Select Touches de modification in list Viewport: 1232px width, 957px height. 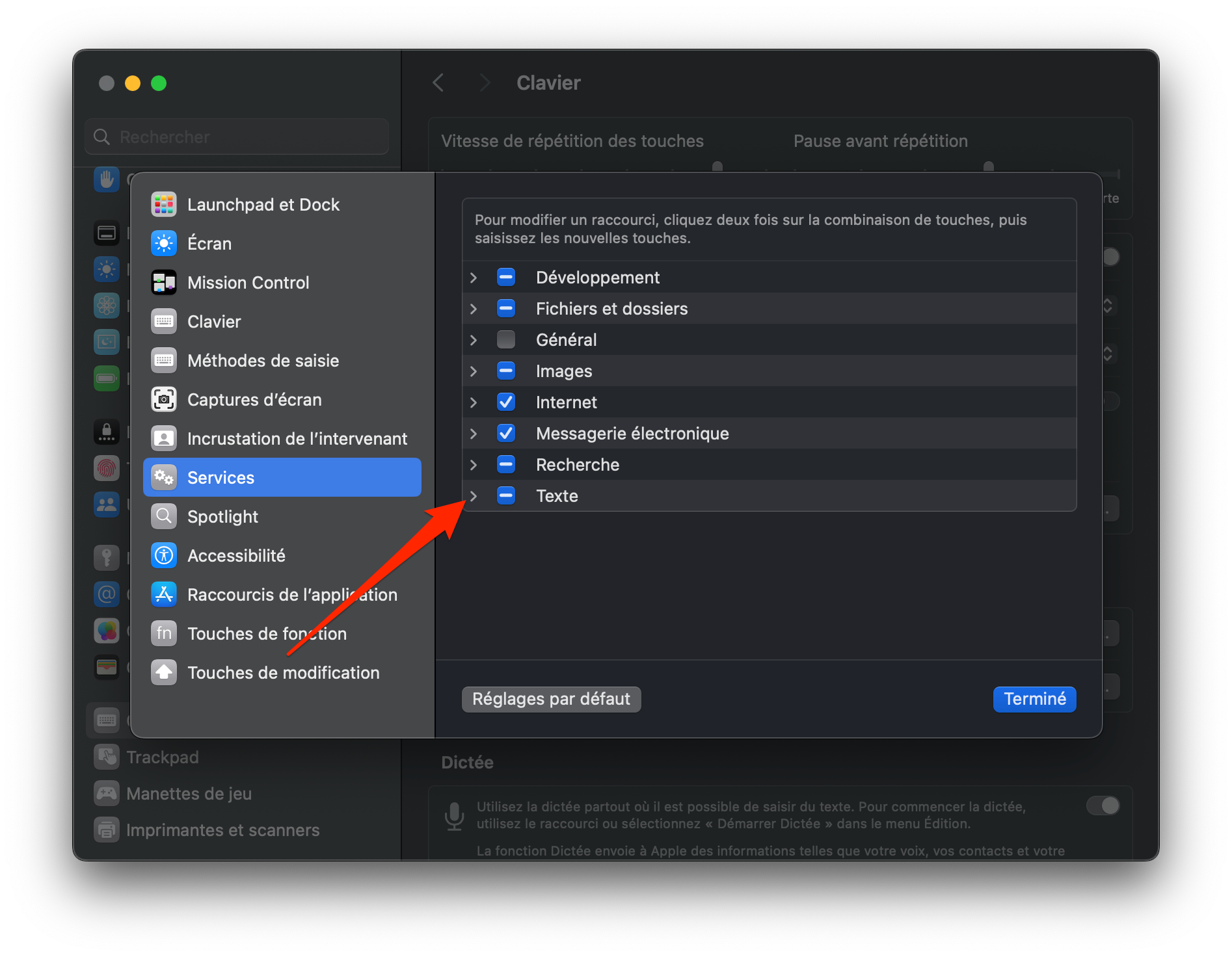282,672
